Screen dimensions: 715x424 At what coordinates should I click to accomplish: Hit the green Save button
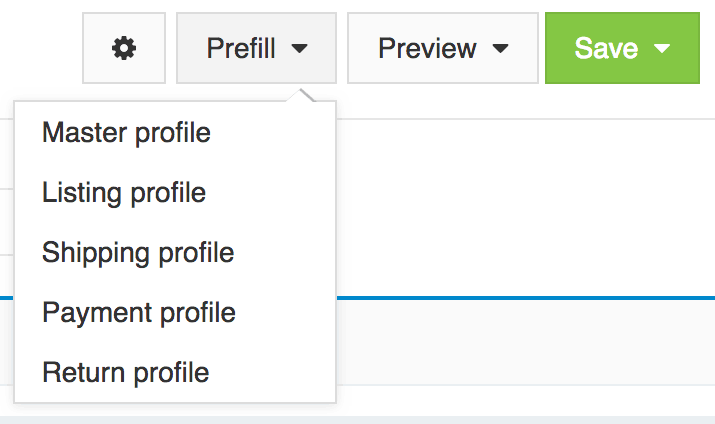[x=607, y=48]
